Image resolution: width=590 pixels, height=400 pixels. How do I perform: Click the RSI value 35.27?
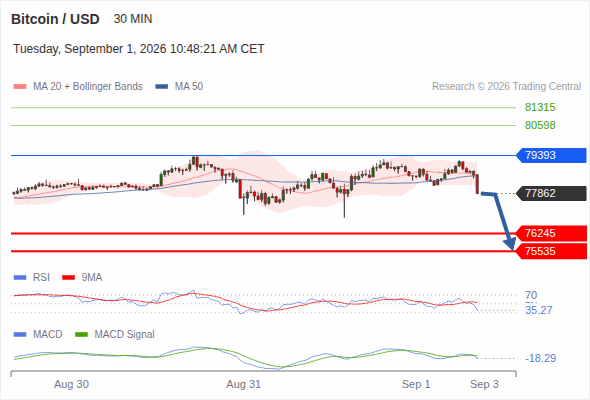point(539,310)
